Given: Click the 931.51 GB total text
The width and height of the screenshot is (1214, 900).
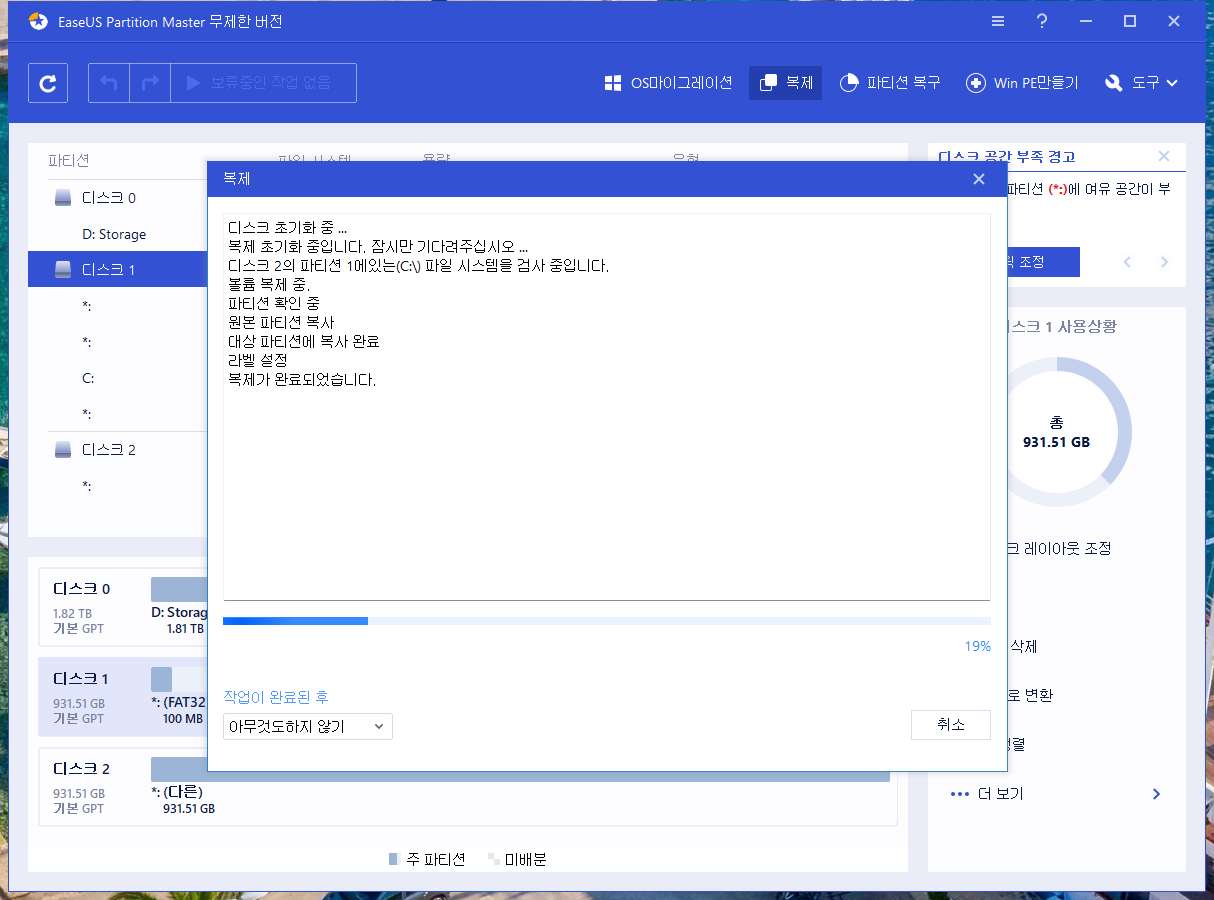Looking at the screenshot, I should point(1056,441).
